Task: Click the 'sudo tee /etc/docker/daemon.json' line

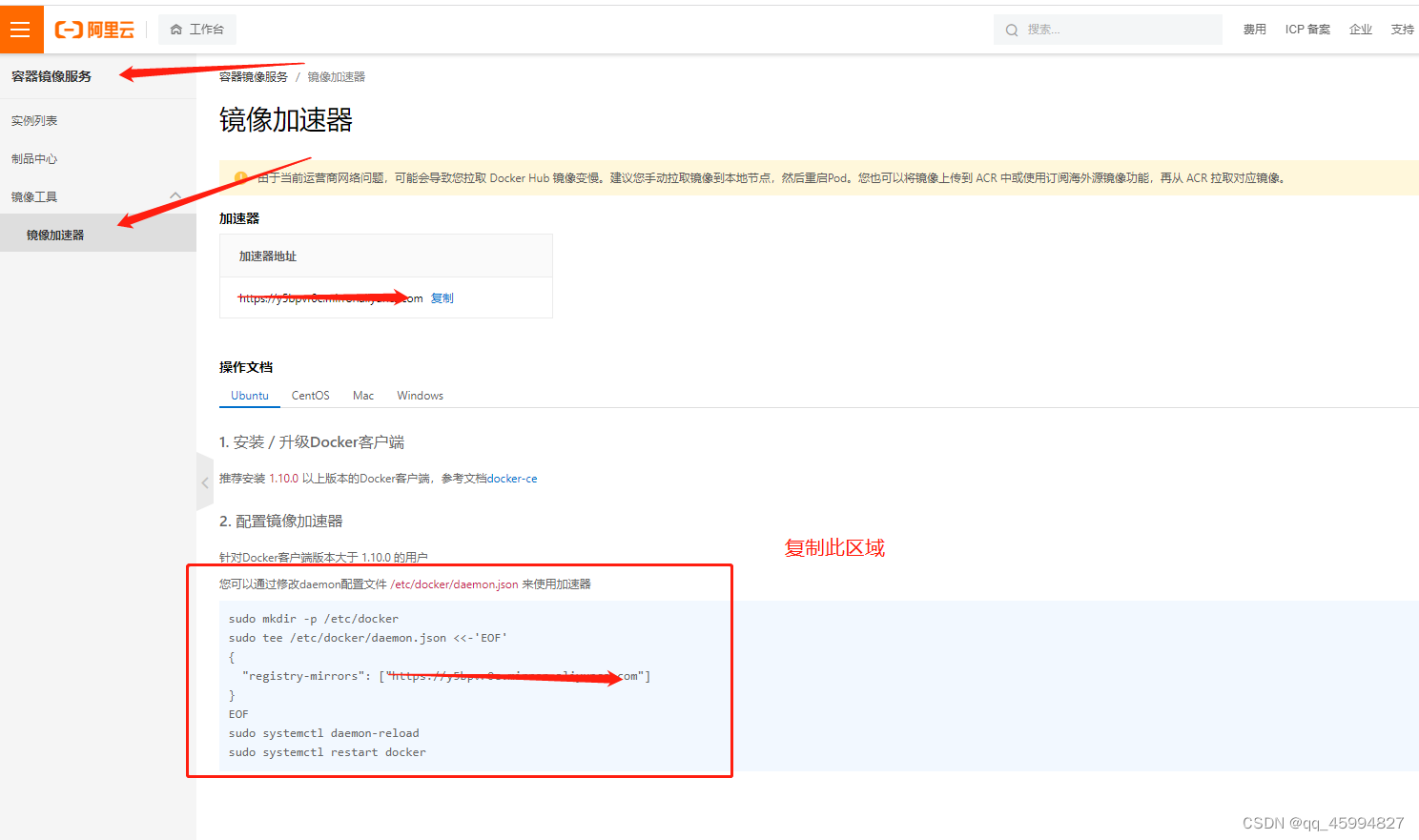Action: coord(368,638)
